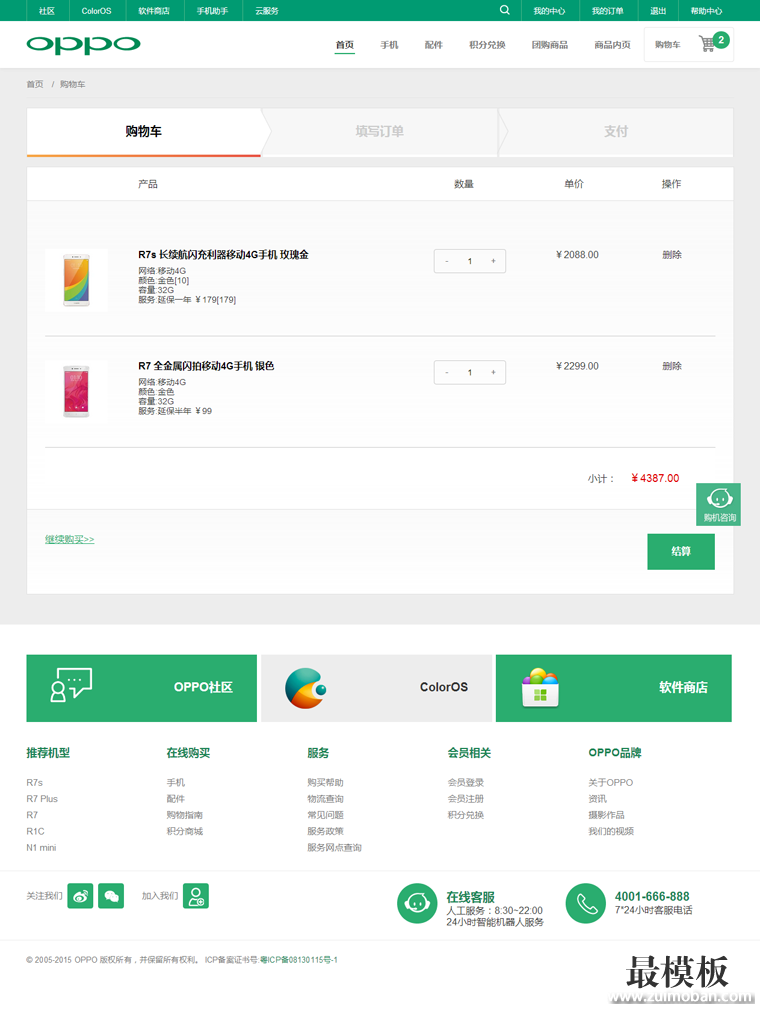760x1009 pixels.
Task: Open the 购物指南 footer link
Action: point(185,815)
